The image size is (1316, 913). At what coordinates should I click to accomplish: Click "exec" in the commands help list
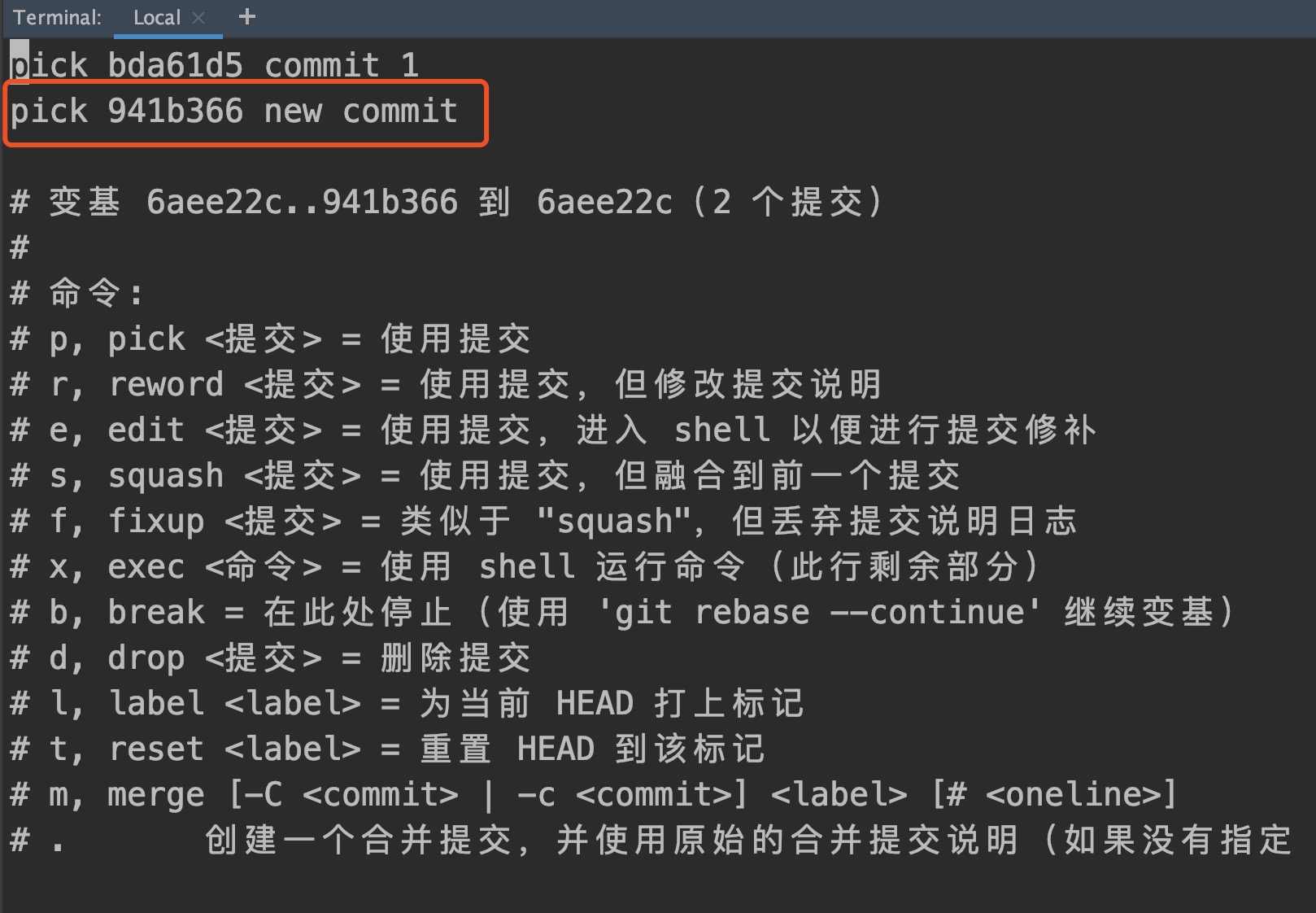click(146, 567)
